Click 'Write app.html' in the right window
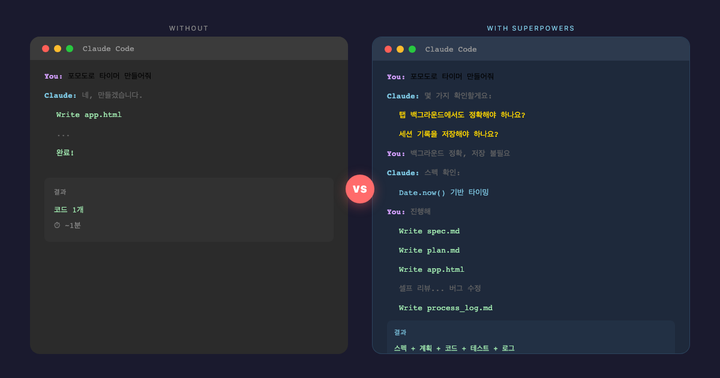This screenshot has width=720, height=378. tap(432, 270)
